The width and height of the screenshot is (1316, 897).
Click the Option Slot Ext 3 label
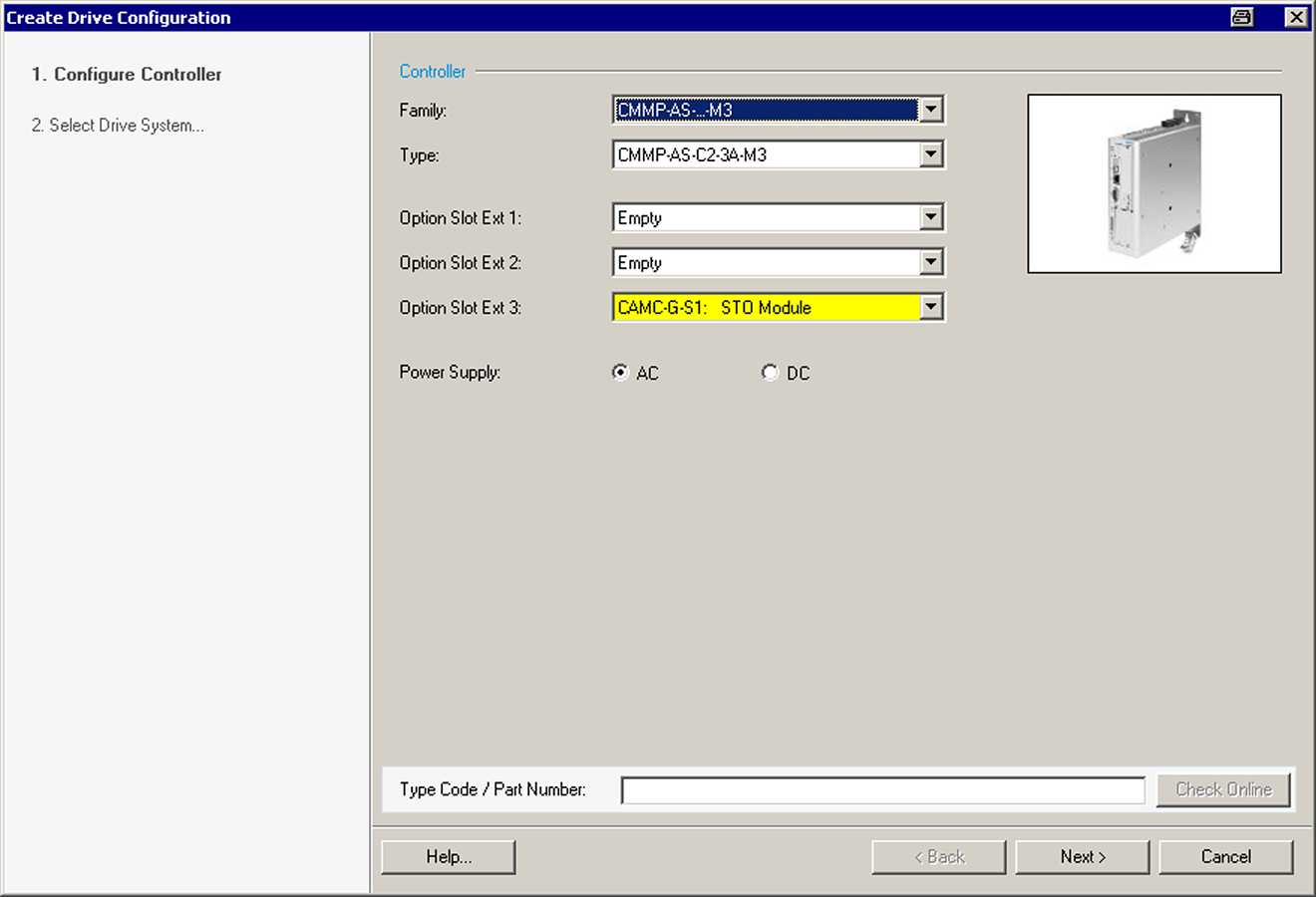[460, 307]
